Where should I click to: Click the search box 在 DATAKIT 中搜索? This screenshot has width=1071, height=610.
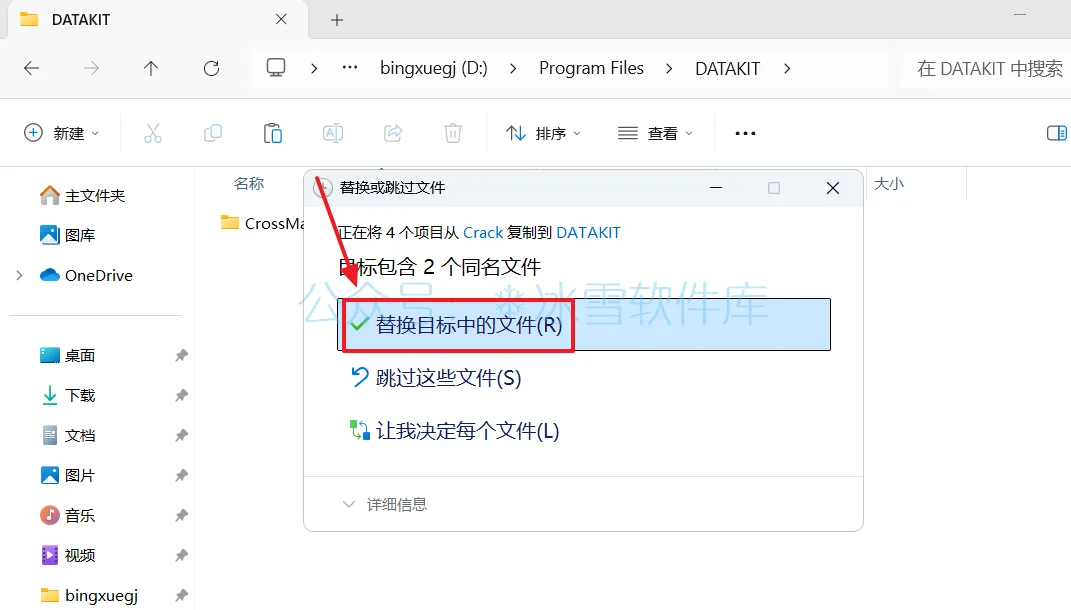985,68
